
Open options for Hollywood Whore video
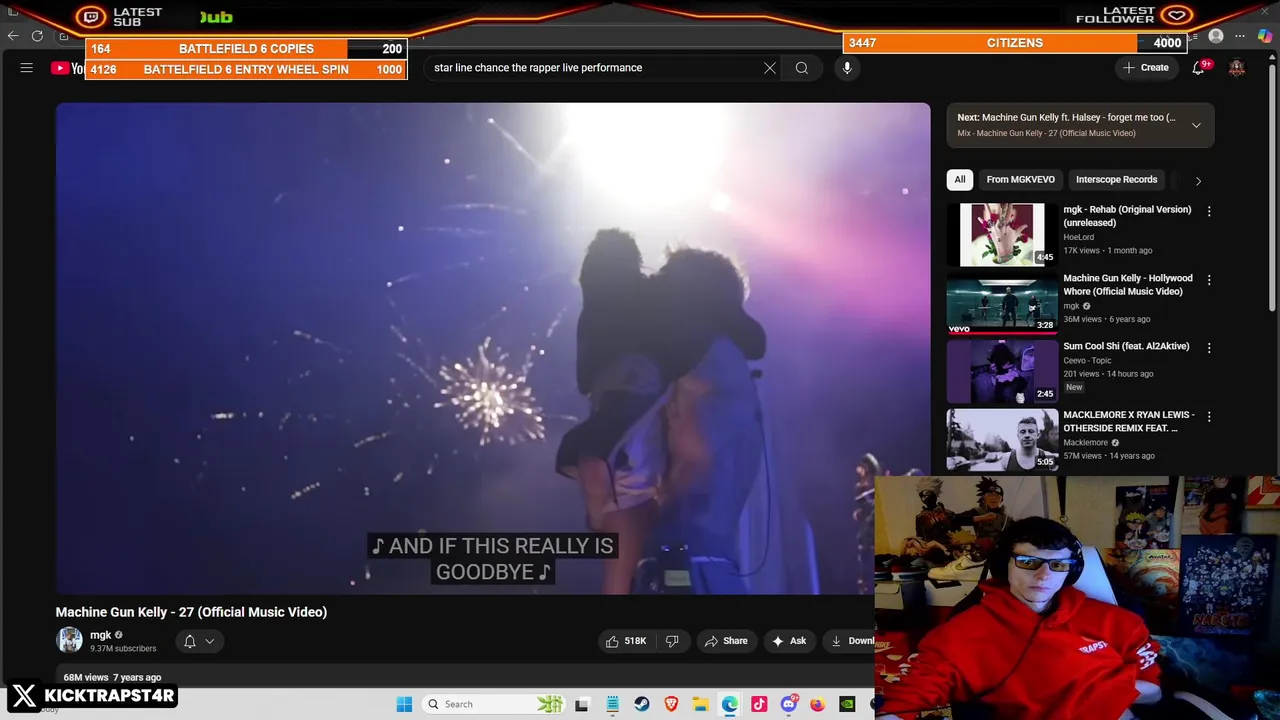pos(1209,280)
